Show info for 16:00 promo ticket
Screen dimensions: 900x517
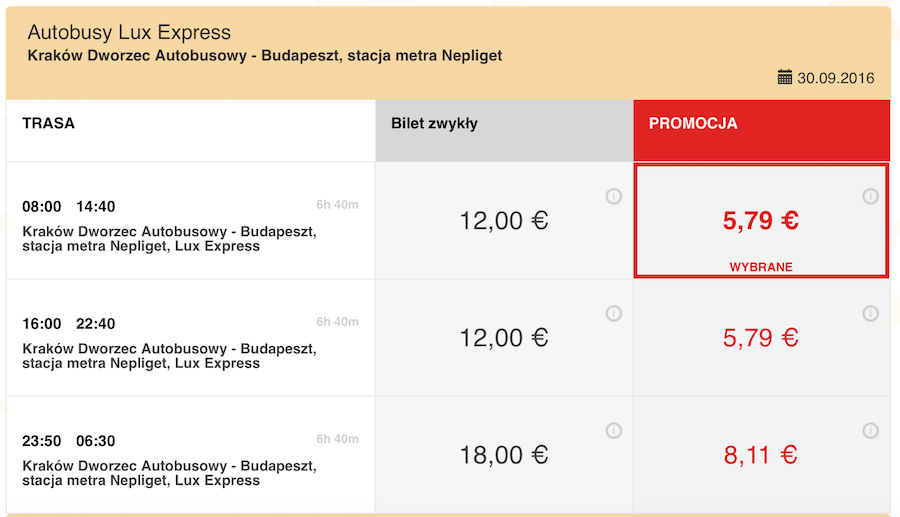pos(870,314)
